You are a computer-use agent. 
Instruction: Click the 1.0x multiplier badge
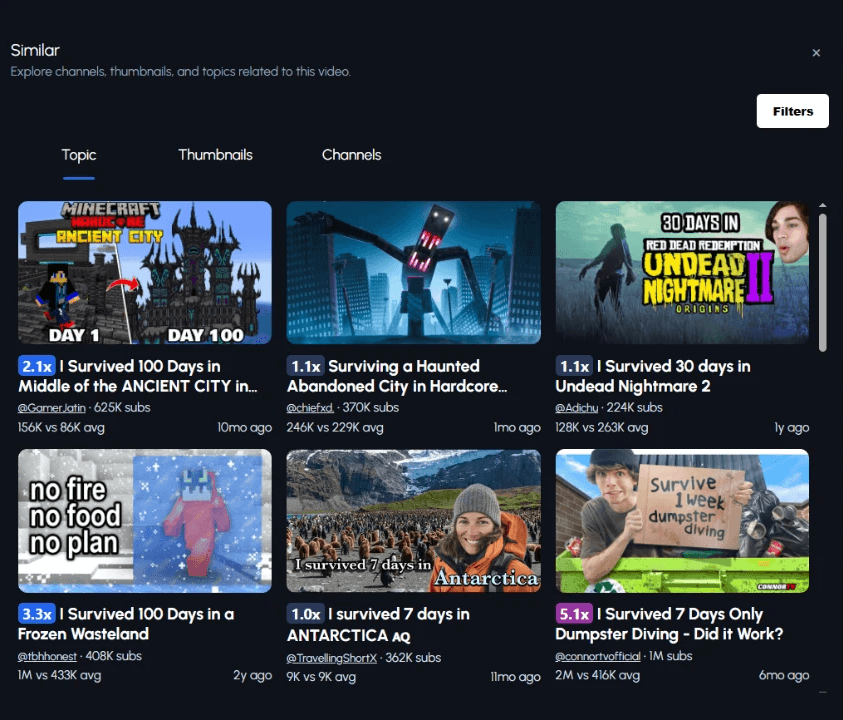(x=305, y=614)
